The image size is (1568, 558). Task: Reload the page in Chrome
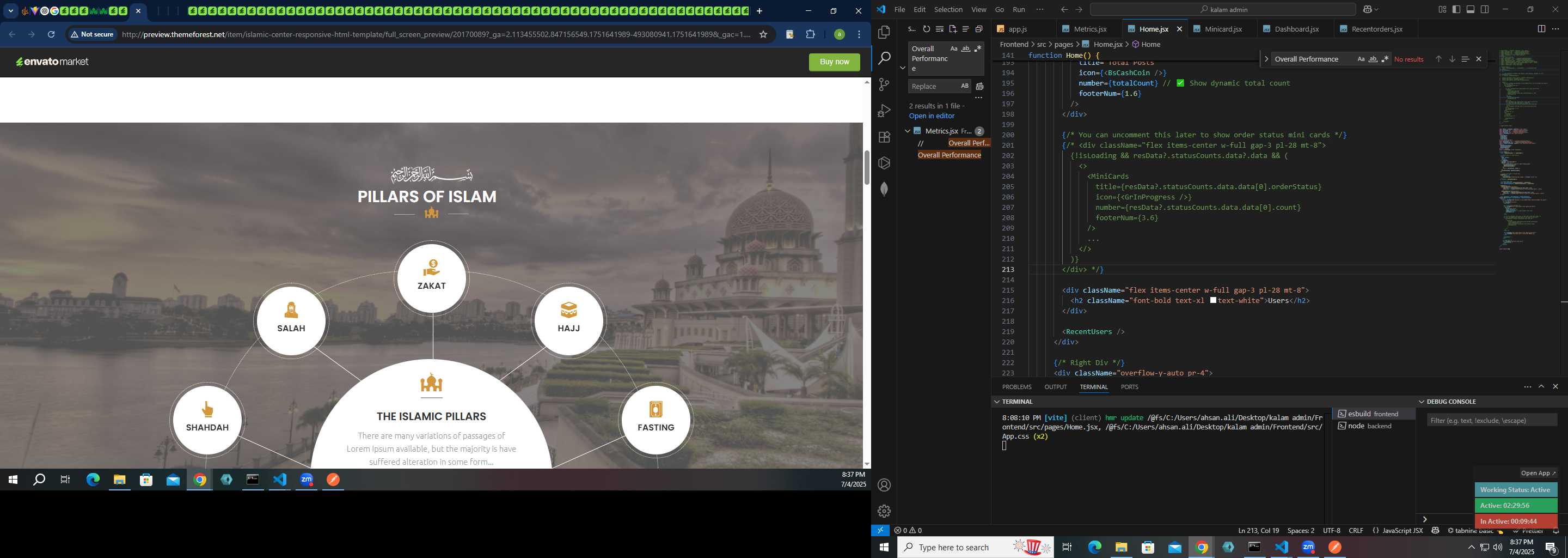(51, 35)
